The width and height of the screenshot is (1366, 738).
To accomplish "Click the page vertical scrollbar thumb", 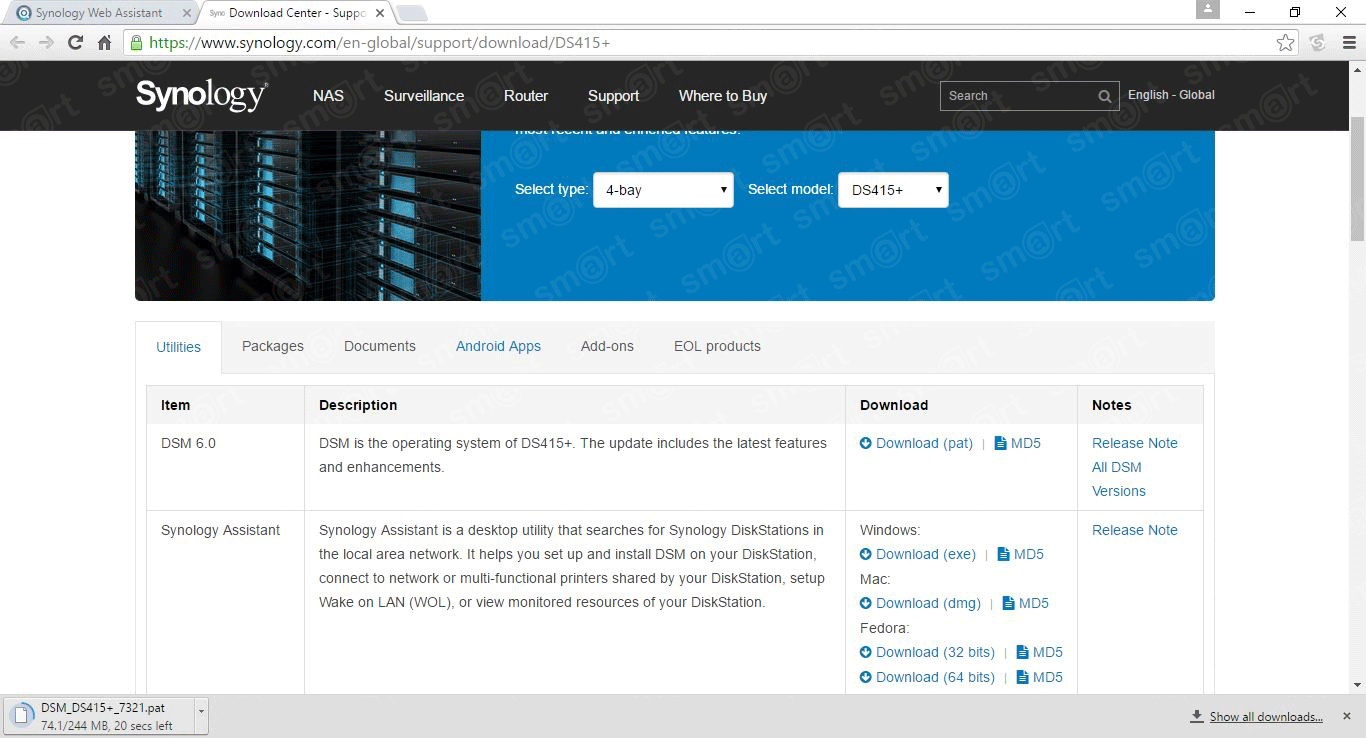I will tap(1357, 178).
